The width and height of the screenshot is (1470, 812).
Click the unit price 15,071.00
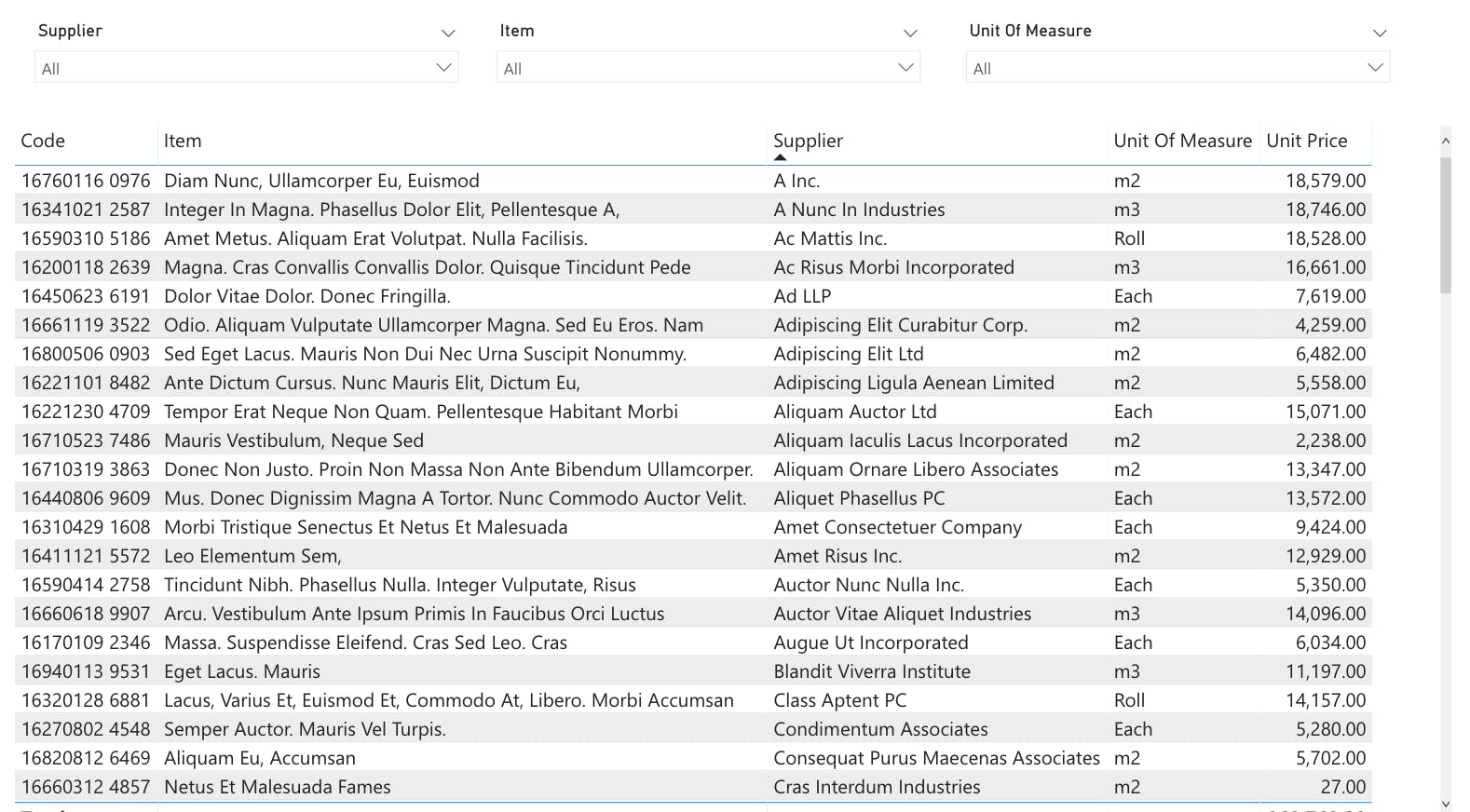pyautogui.click(x=1326, y=412)
